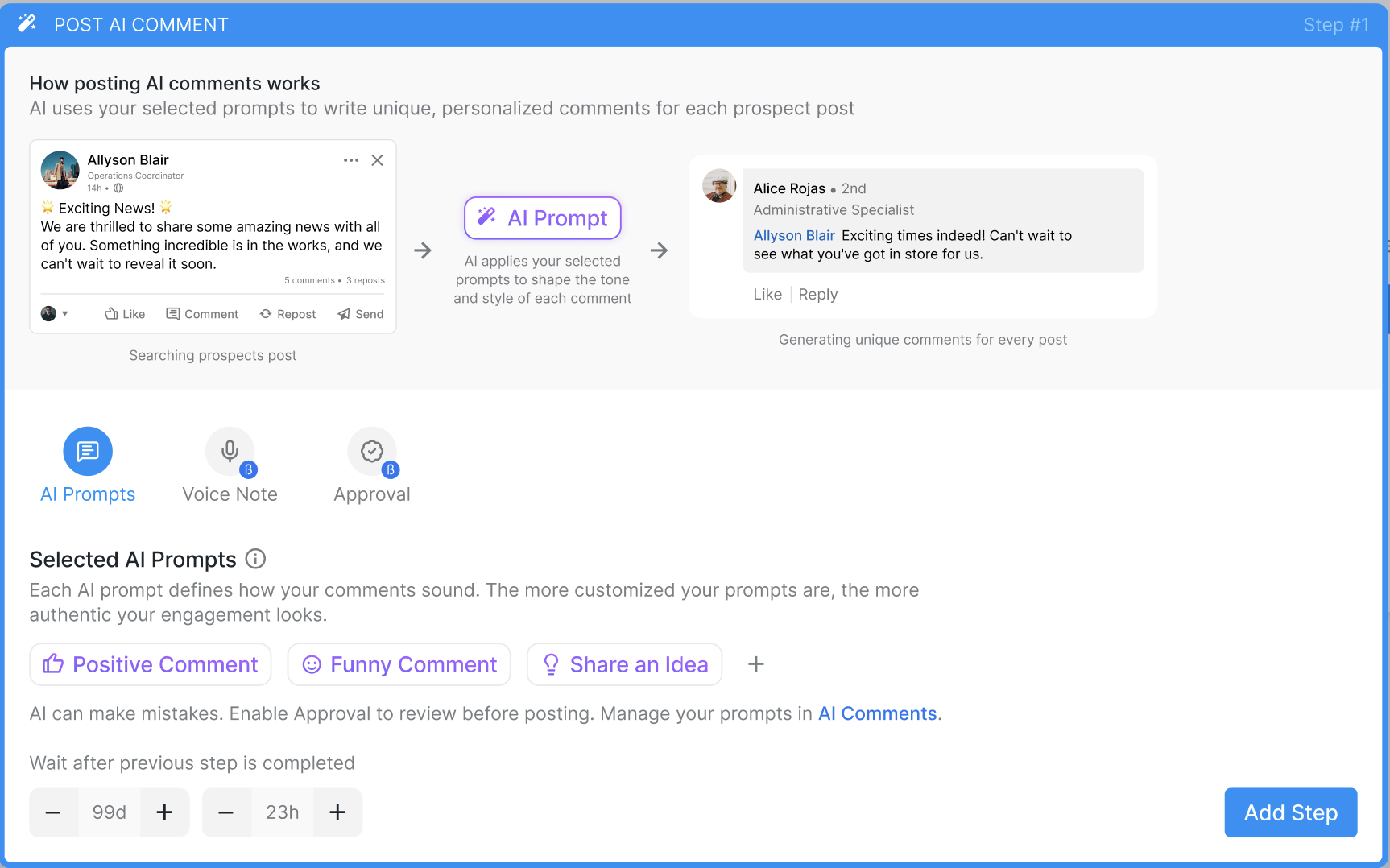Decrease the days wait value
This screenshot has width=1390, height=868.
(x=53, y=812)
